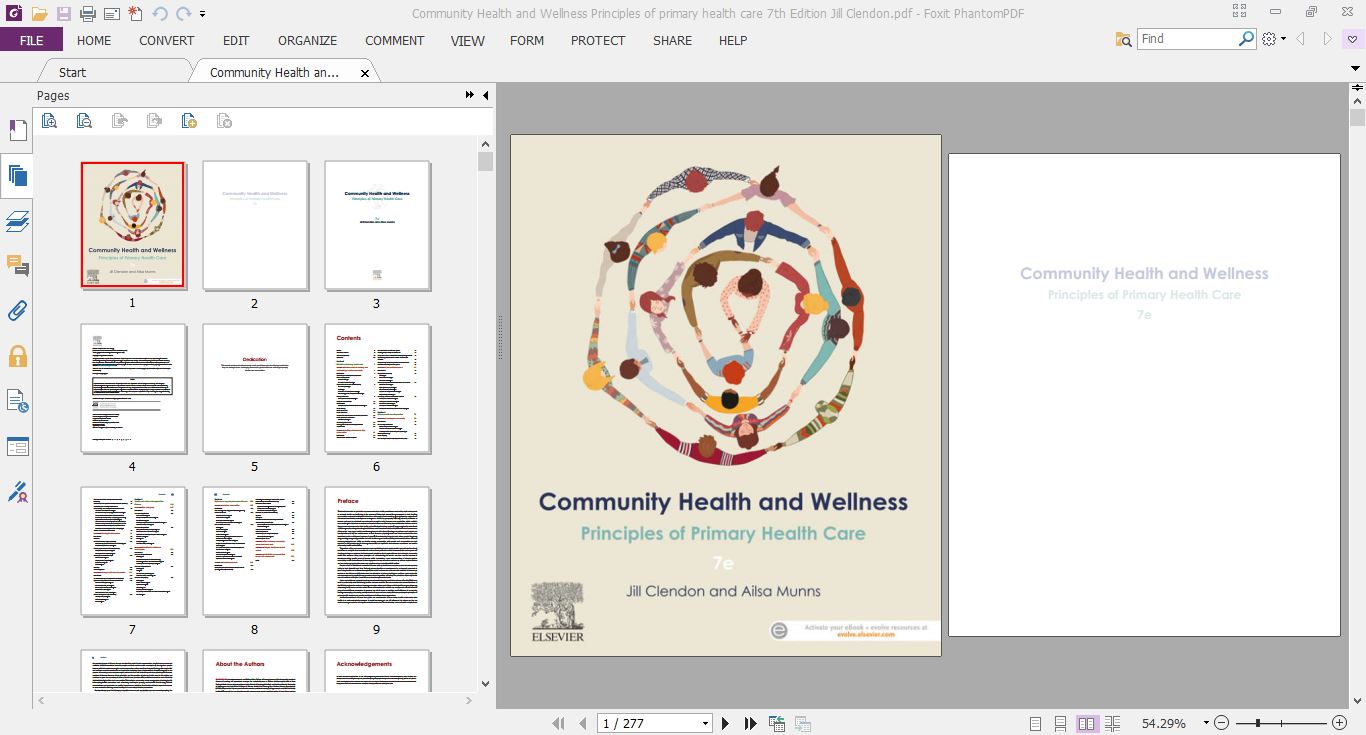
Task: Select page 4 thumbnail
Action: coord(133,388)
